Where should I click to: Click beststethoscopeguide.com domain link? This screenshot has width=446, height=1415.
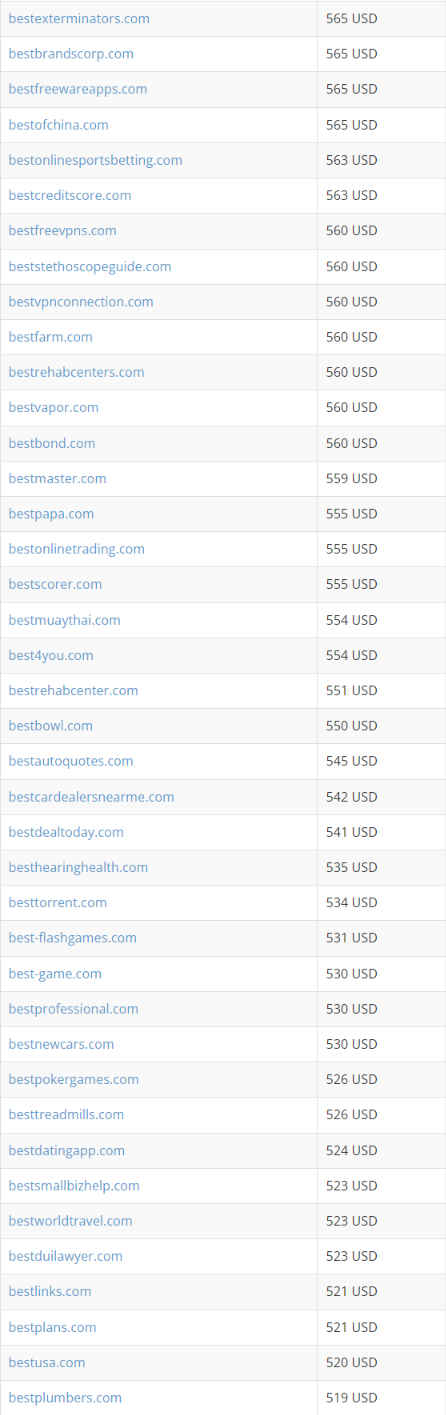coord(90,266)
